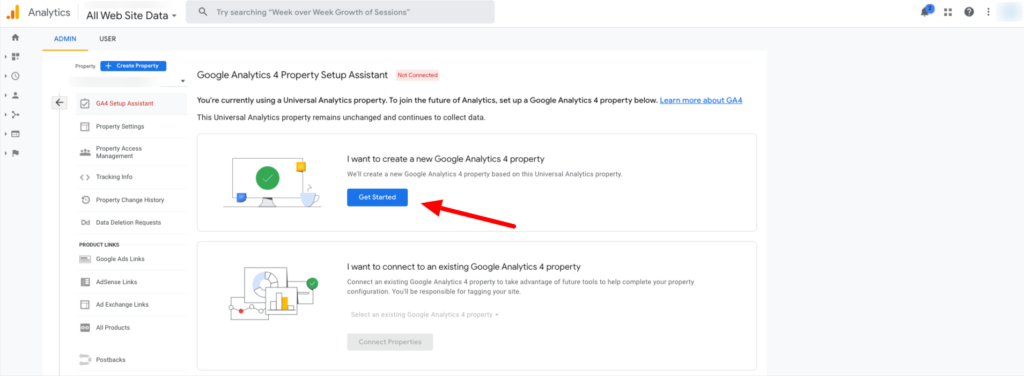
Task: Open the Audience person icon in sidebar
Action: (x=15, y=95)
